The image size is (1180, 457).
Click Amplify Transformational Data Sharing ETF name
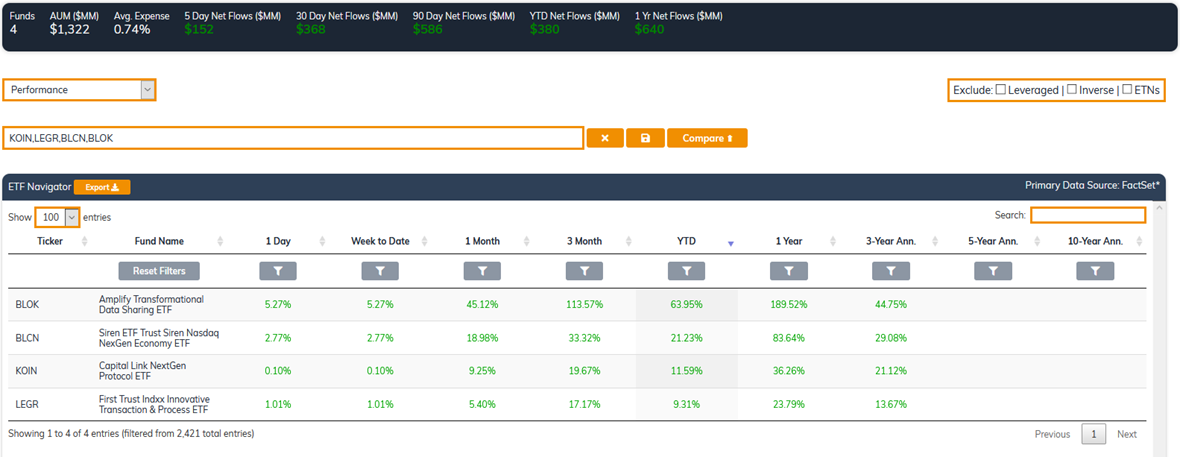pyautogui.click(x=151, y=304)
